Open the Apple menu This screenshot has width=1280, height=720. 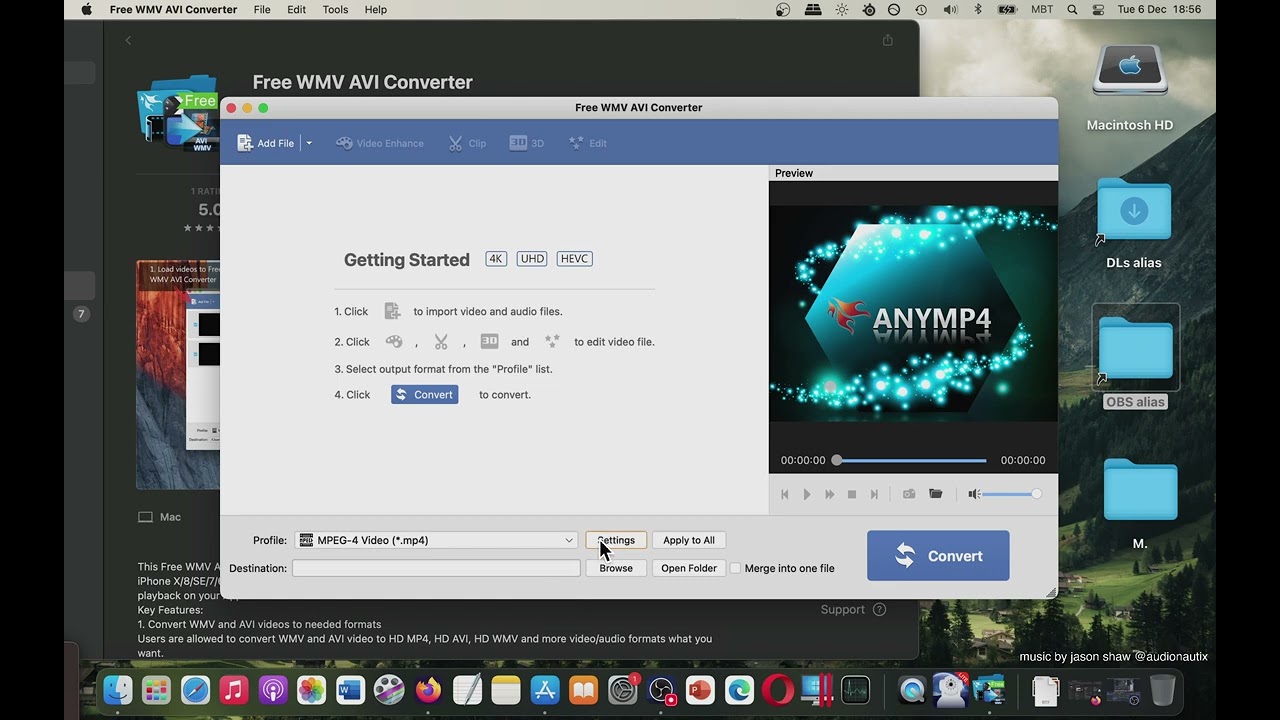point(86,9)
